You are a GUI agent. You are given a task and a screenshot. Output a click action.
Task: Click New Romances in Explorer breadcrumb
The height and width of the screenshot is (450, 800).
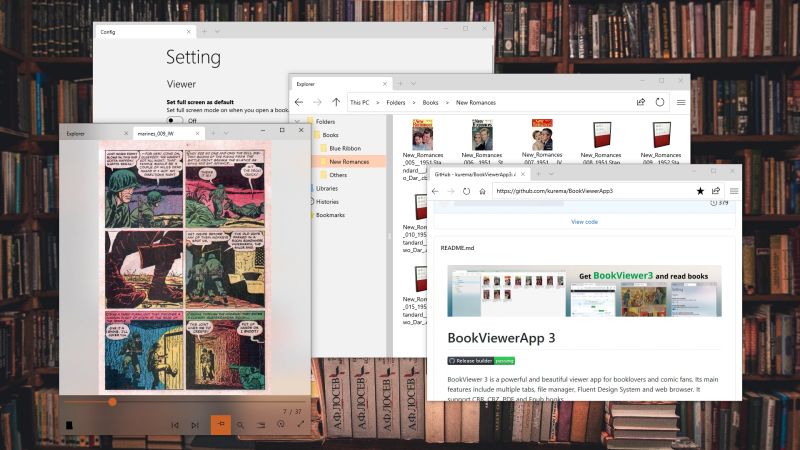click(x=476, y=103)
